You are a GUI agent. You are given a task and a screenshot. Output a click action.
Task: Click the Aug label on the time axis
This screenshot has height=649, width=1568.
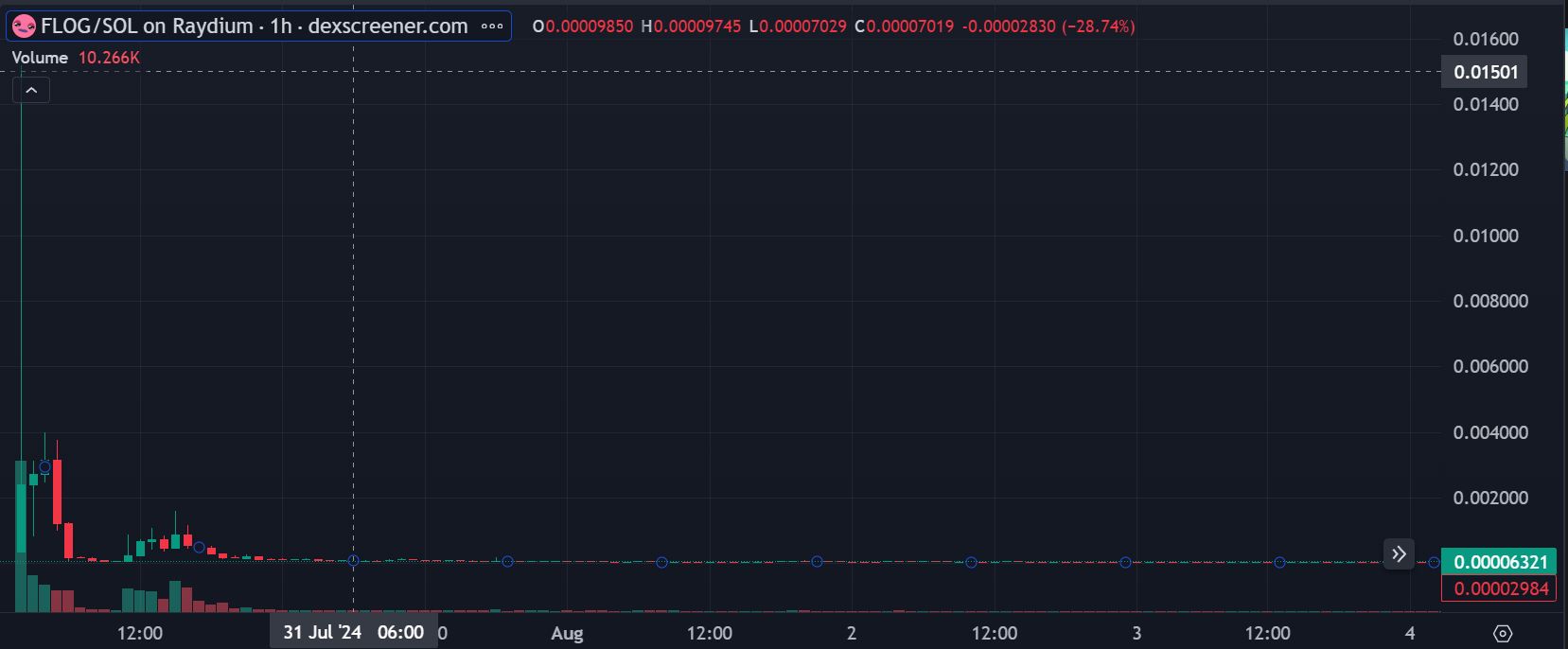(567, 634)
